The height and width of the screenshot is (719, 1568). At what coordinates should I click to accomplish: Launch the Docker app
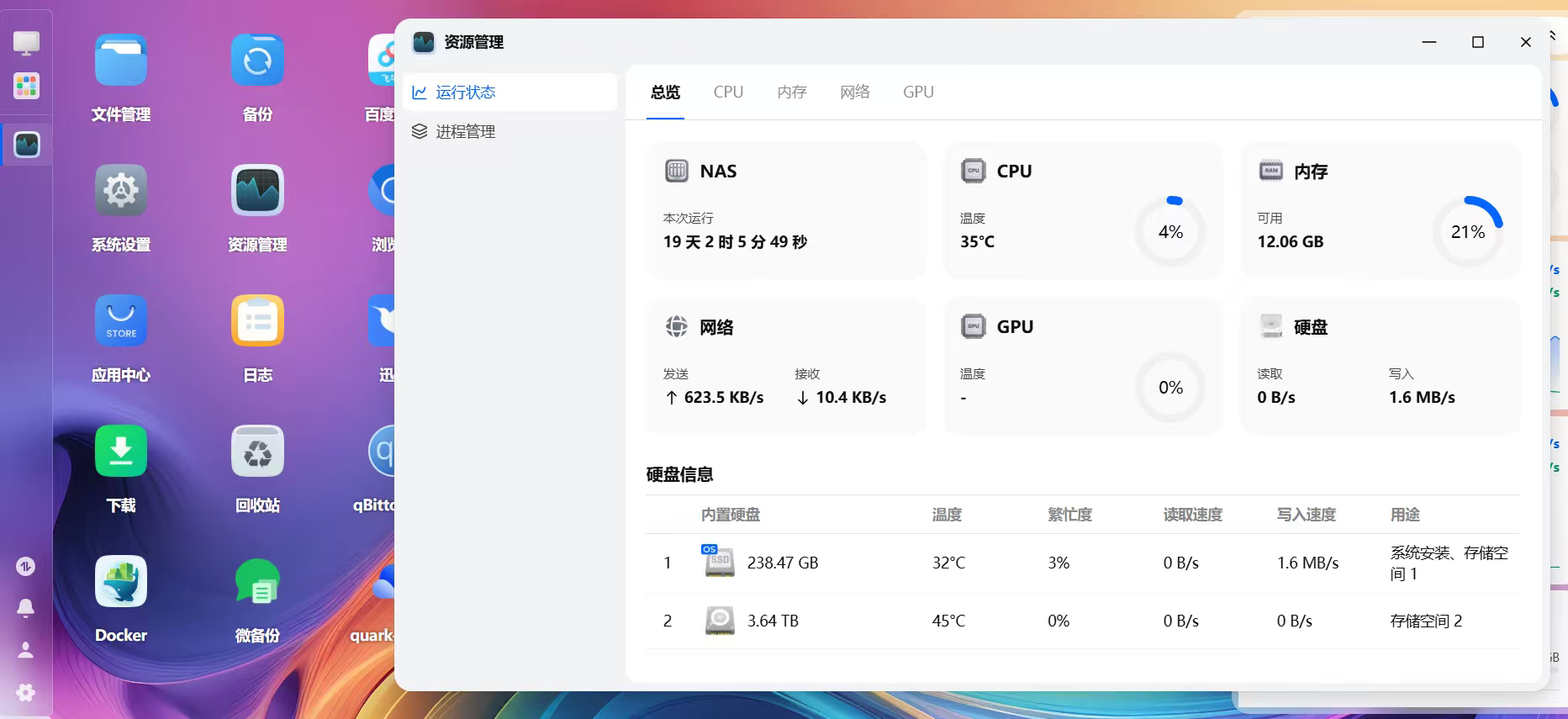pos(121,581)
